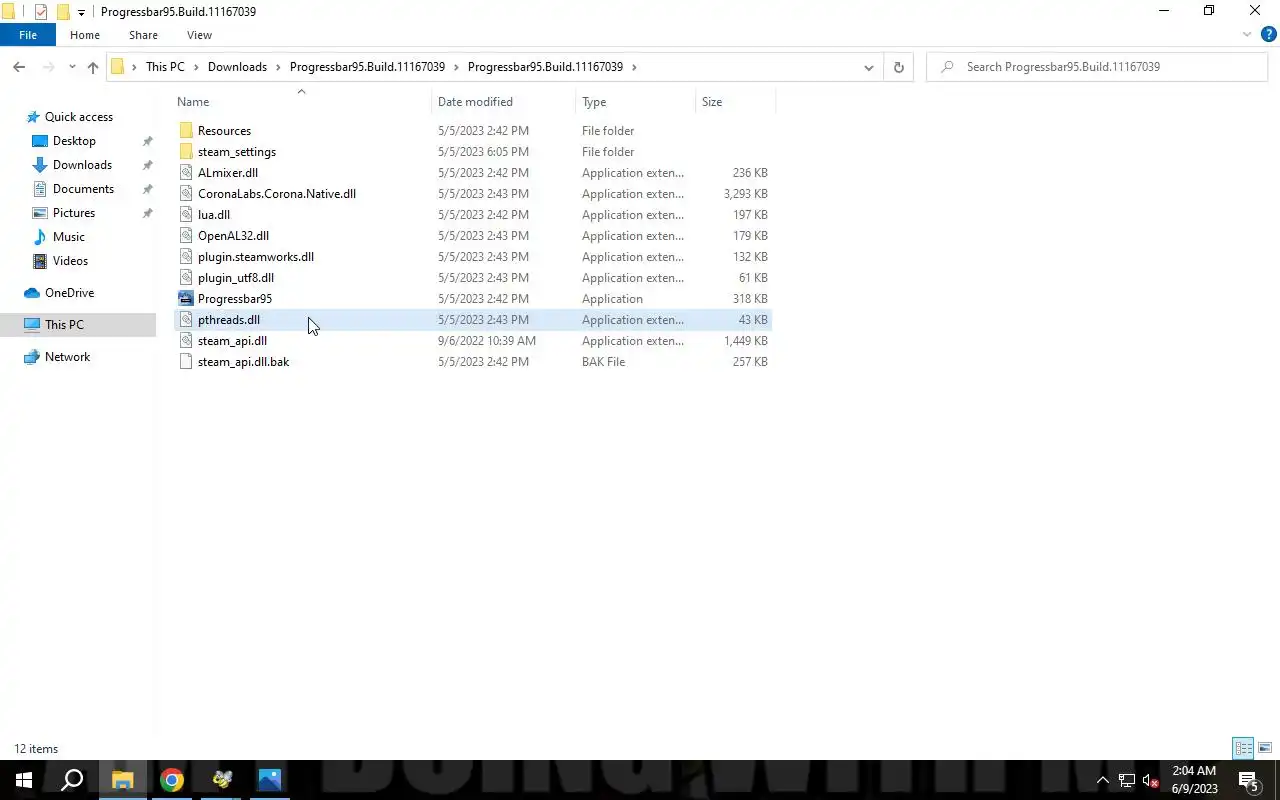Expand breadcrumb arrow after This PC
The width and height of the screenshot is (1280, 800).
(197, 67)
